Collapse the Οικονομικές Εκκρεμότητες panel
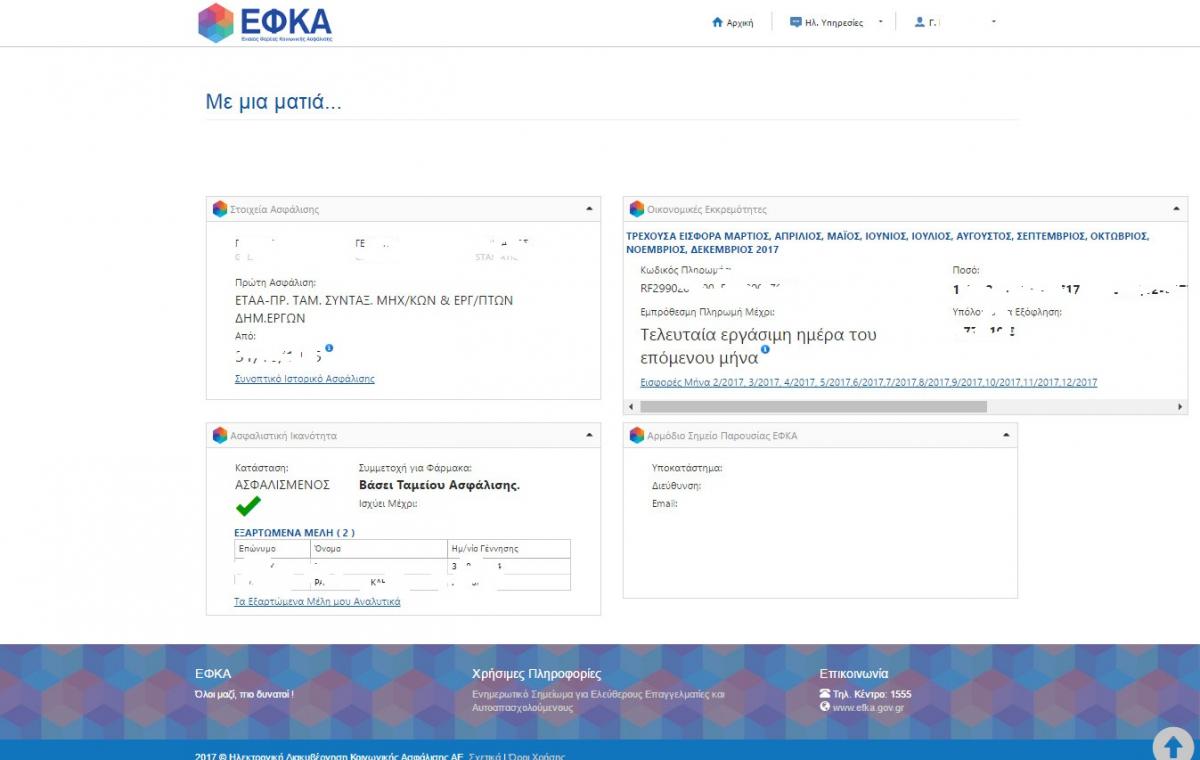1200x760 pixels. point(1176,209)
